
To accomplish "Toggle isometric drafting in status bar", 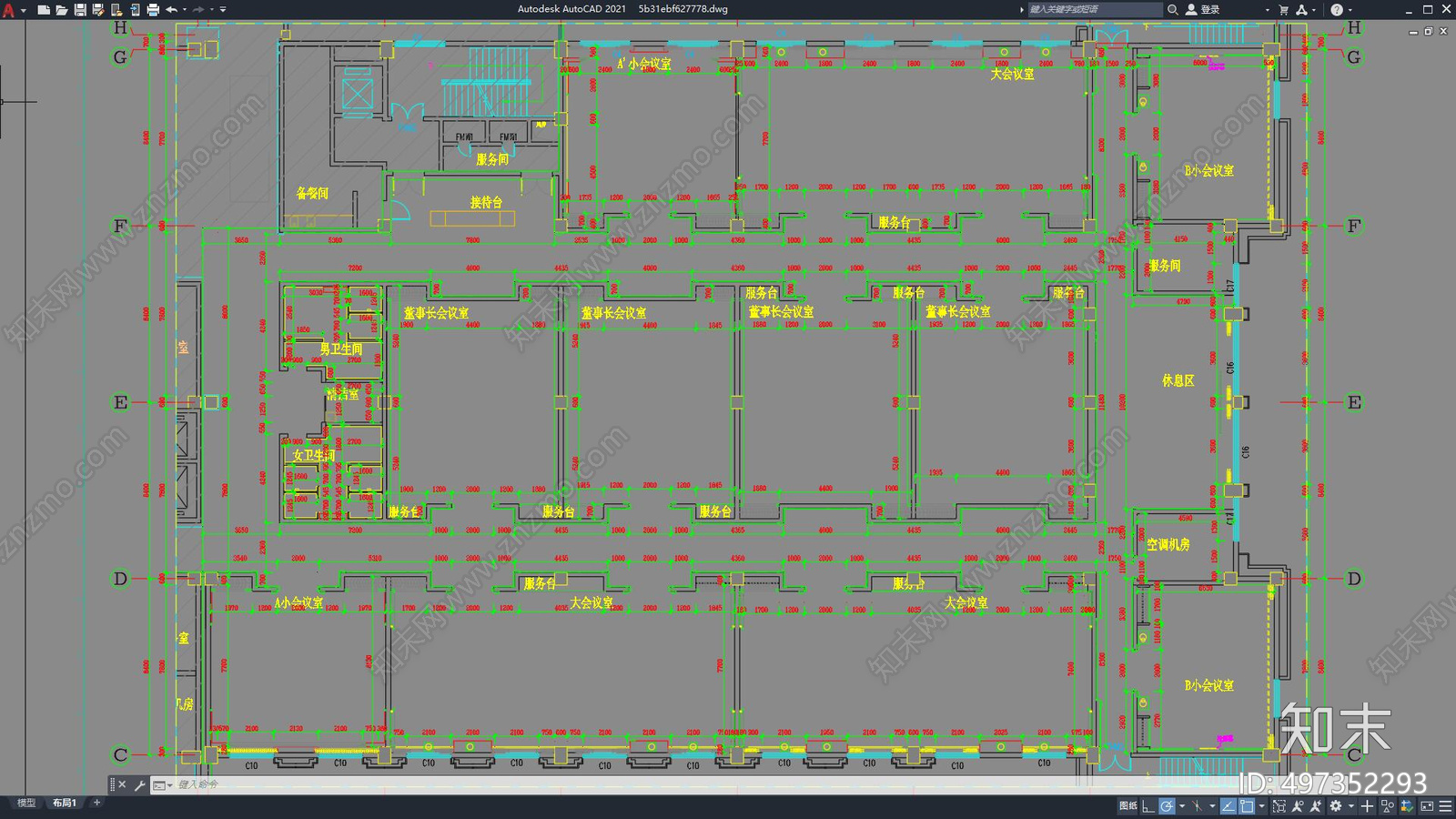I will click(x=1198, y=806).
